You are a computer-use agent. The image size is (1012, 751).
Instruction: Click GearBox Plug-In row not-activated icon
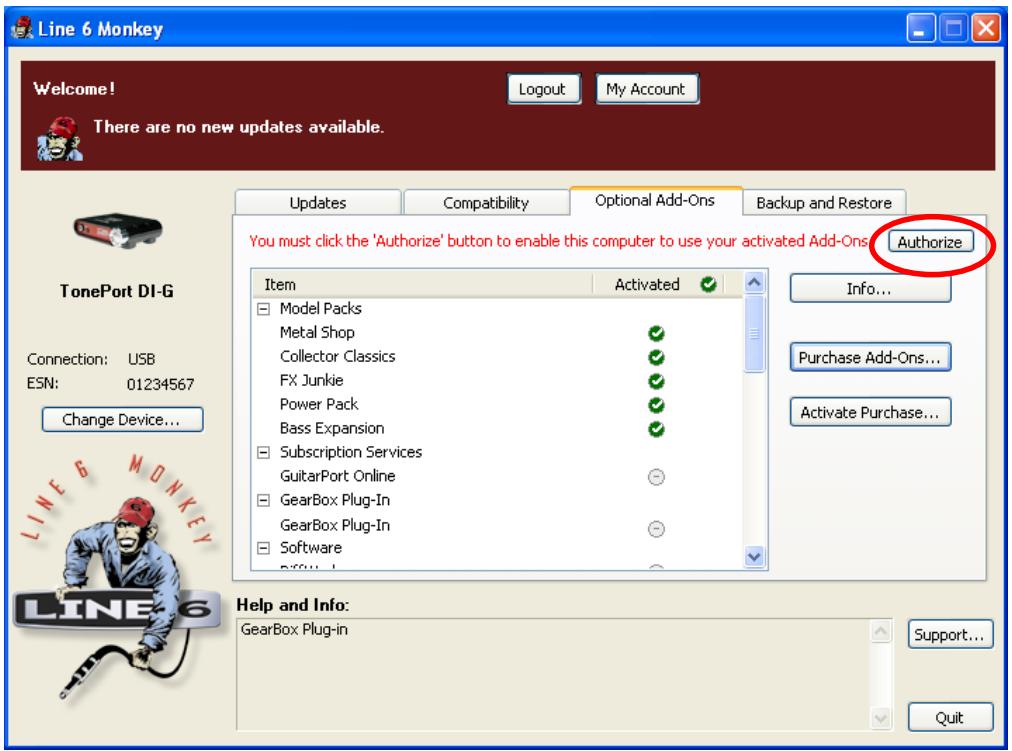tap(656, 529)
